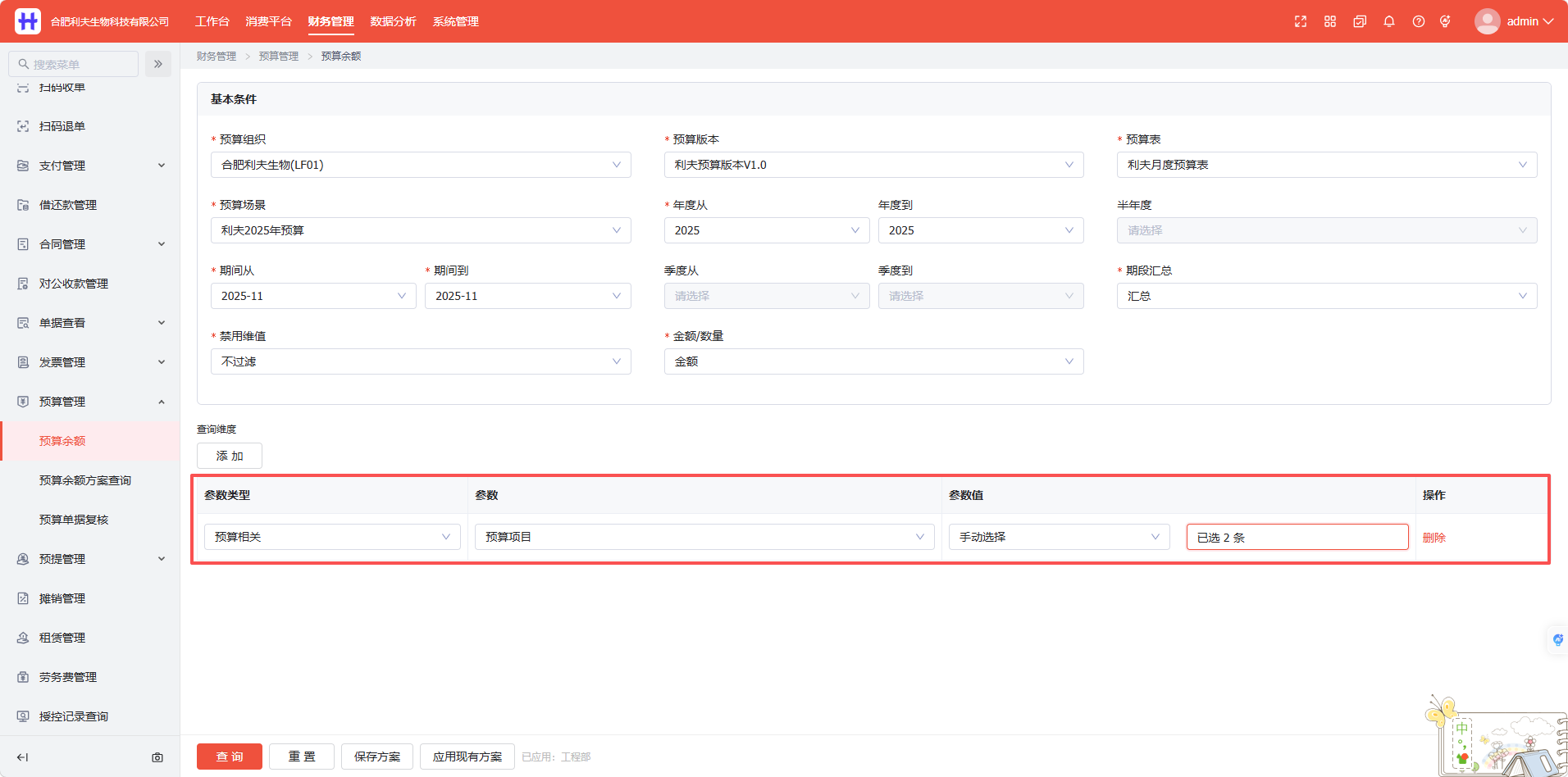Click the 对公收款管理 sidebar icon
1568x777 pixels.
coord(23,284)
